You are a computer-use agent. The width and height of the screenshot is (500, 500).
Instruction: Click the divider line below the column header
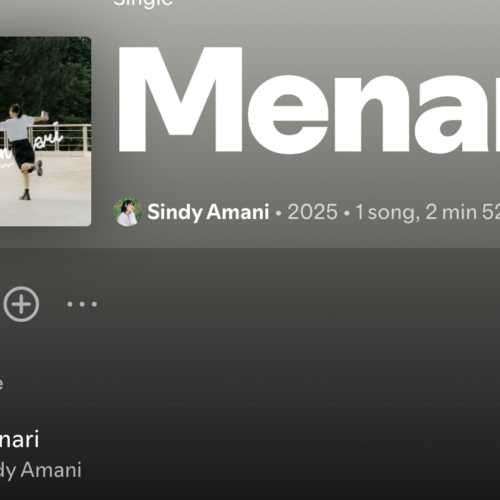(x=250, y=404)
